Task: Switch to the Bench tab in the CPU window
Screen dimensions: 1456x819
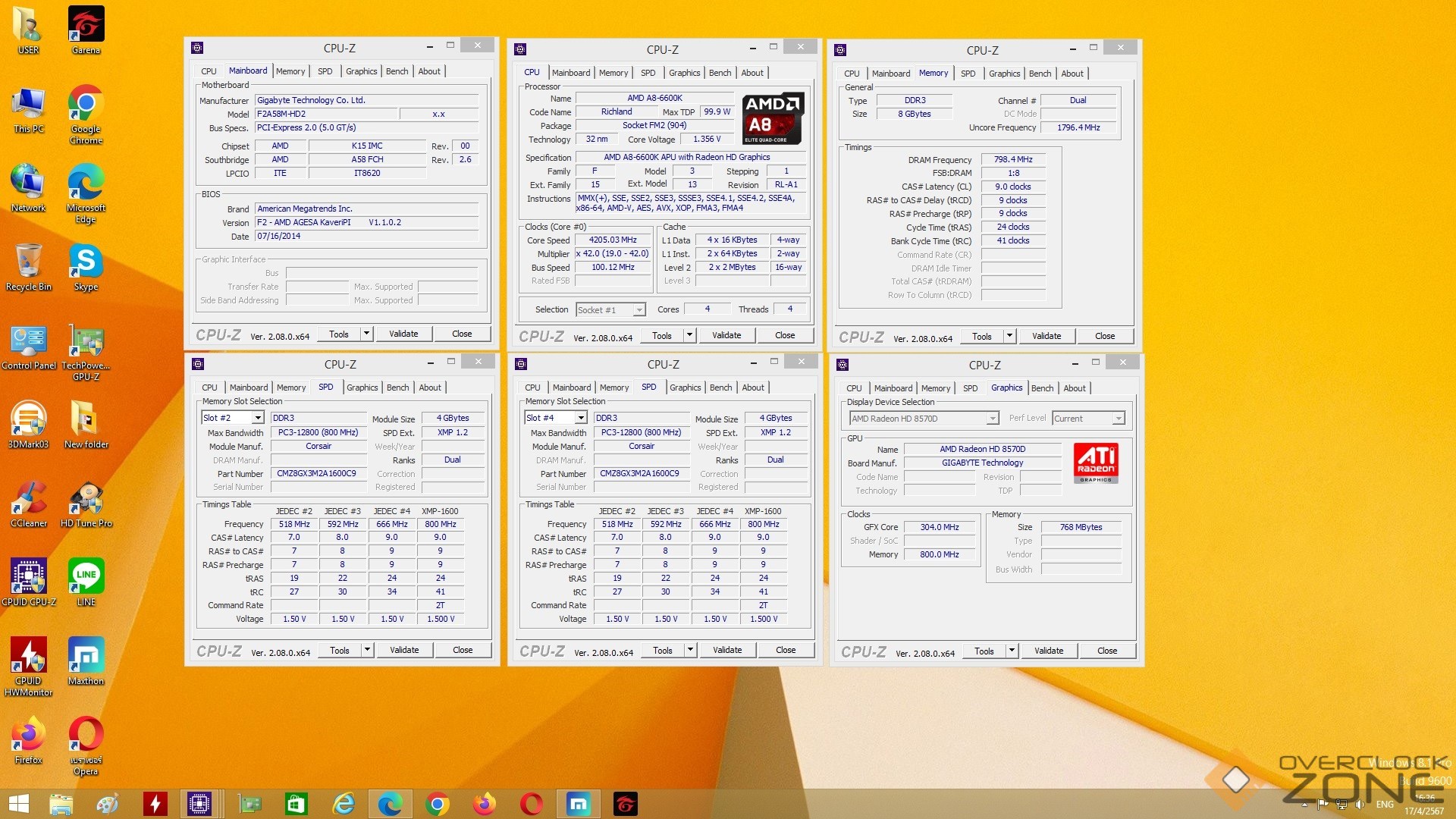Action: point(720,73)
